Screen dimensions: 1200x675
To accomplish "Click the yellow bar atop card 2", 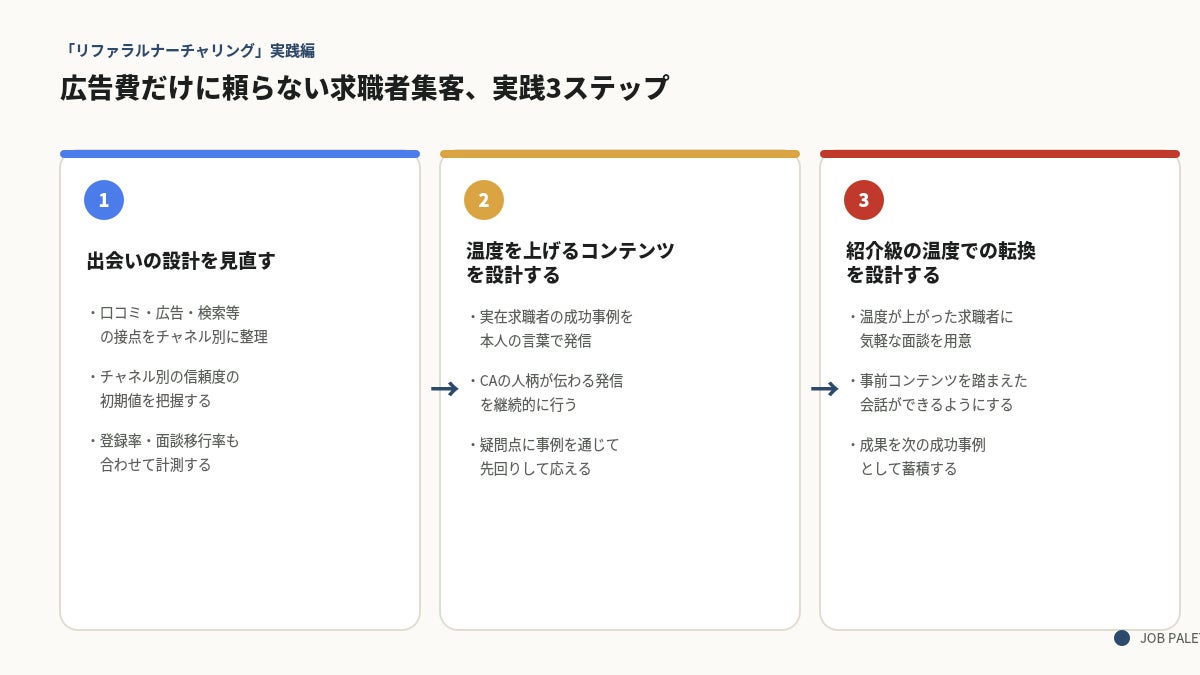I will point(620,154).
